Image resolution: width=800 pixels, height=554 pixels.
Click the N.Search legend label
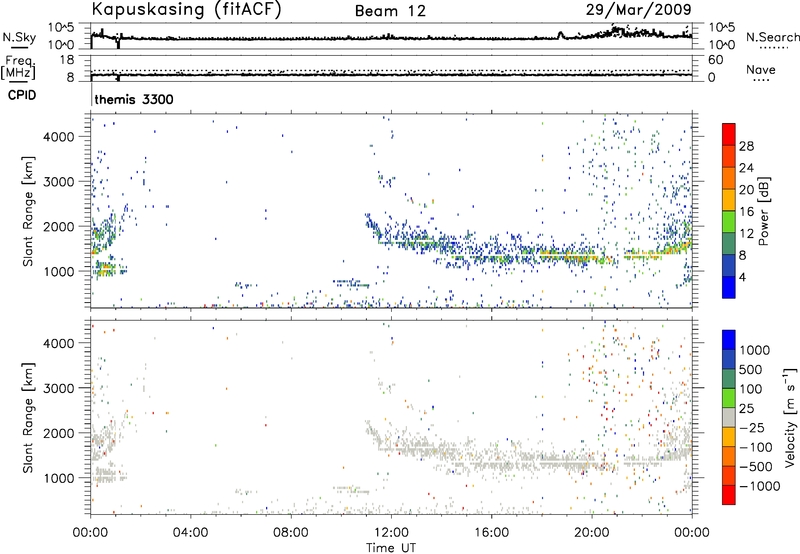pyautogui.click(x=772, y=37)
